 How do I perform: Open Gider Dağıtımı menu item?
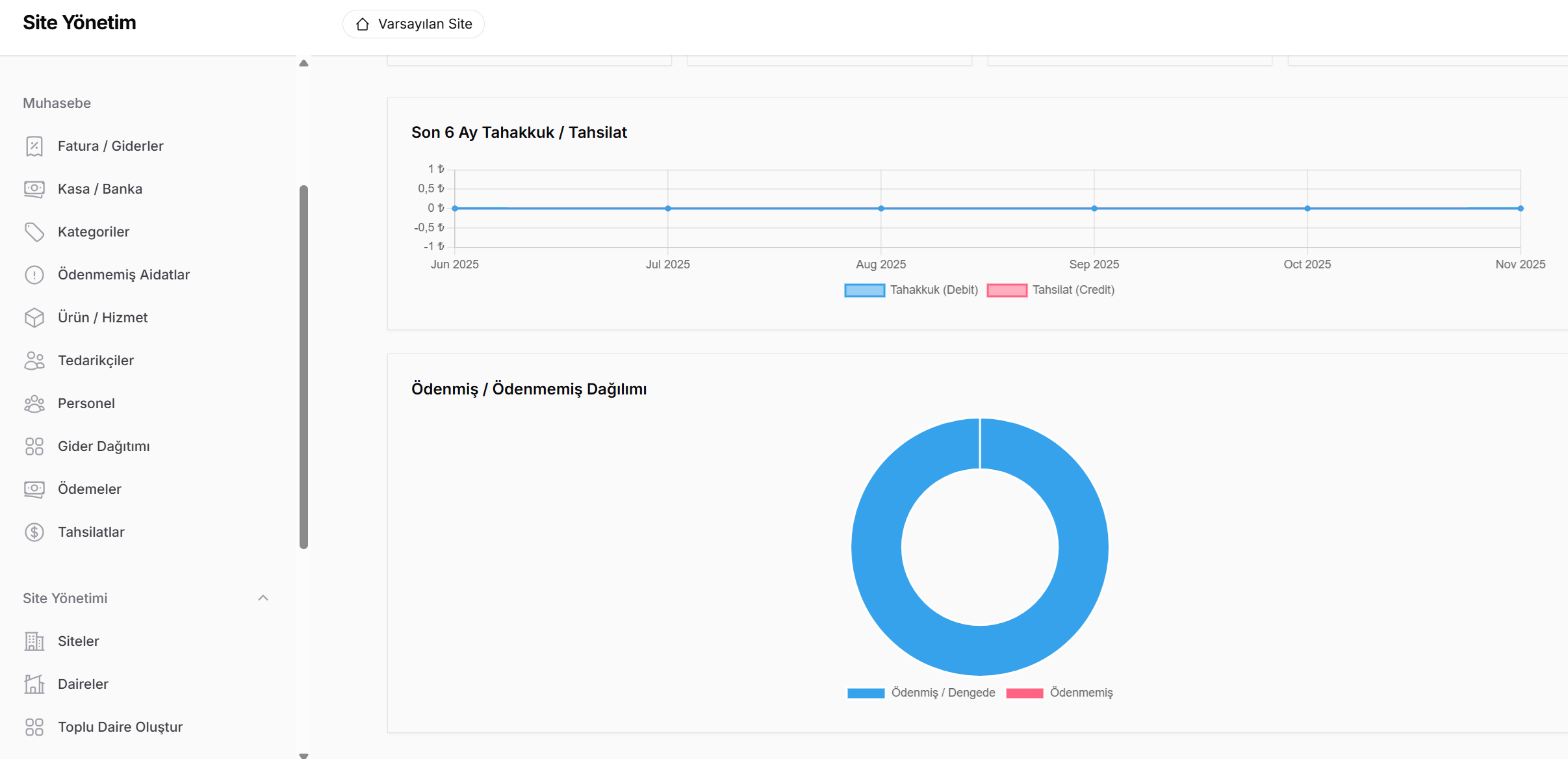(103, 446)
